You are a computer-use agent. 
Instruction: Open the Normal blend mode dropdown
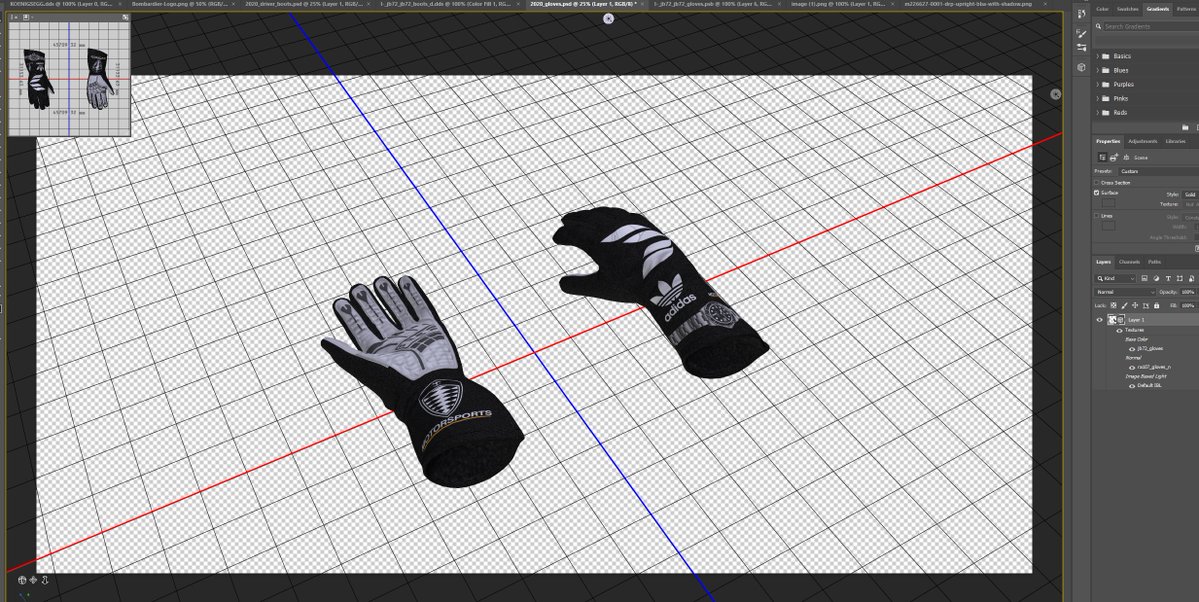click(1125, 292)
